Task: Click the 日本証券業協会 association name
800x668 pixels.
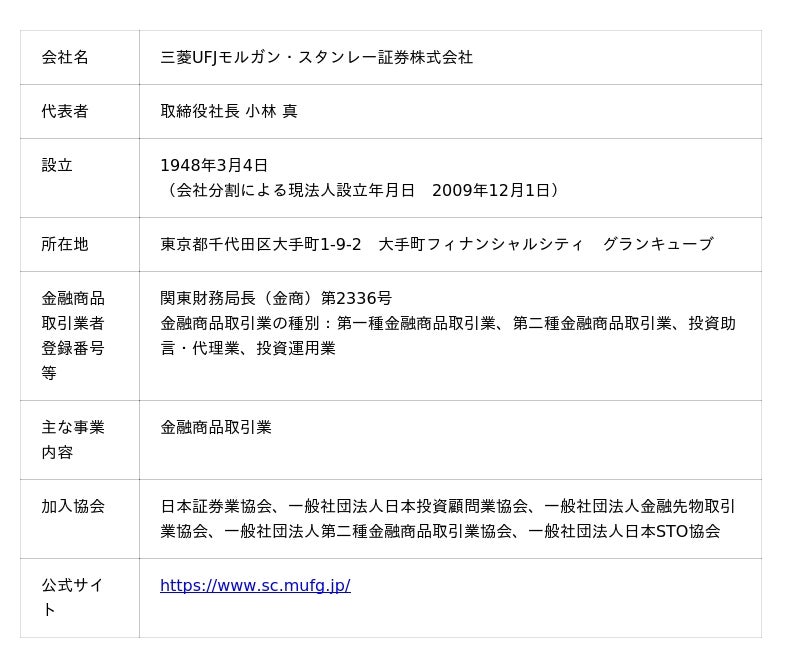Action: point(216,507)
